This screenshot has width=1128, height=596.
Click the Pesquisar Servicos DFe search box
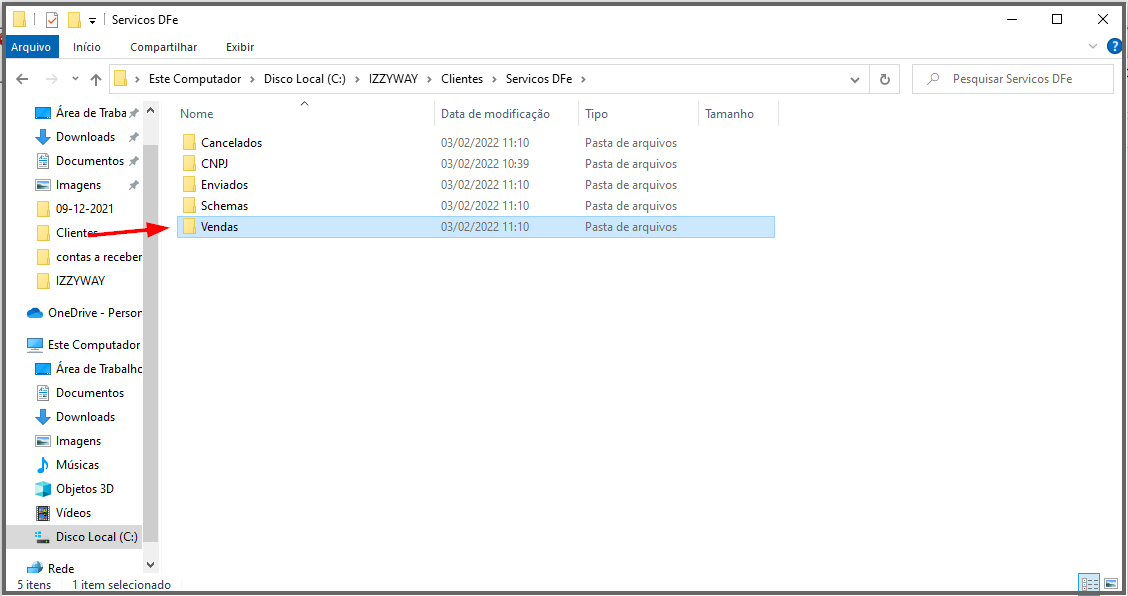pos(1020,79)
